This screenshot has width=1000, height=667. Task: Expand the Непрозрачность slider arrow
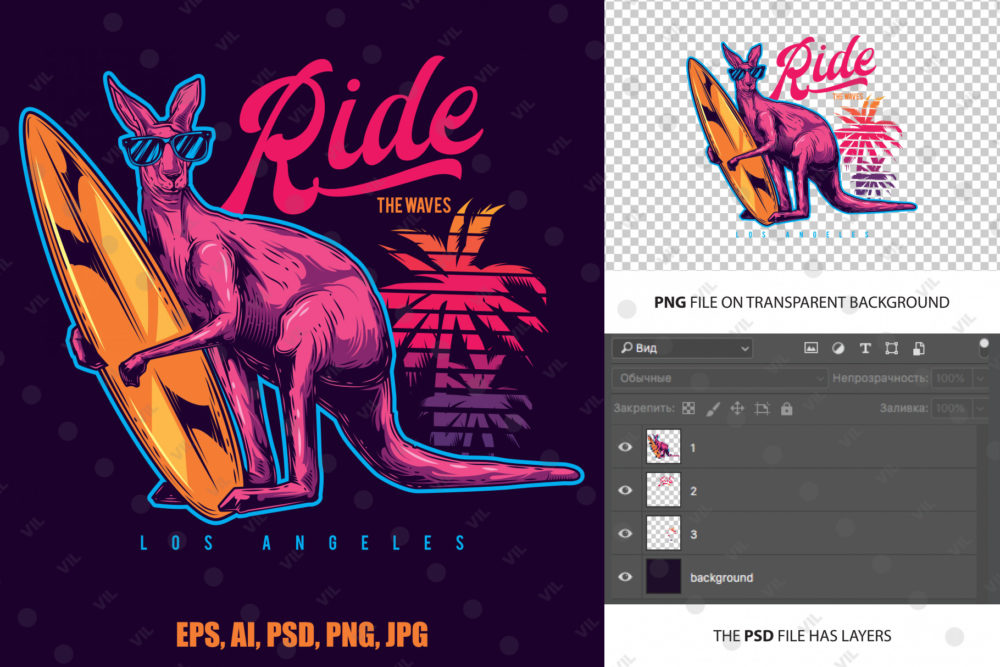point(982,378)
